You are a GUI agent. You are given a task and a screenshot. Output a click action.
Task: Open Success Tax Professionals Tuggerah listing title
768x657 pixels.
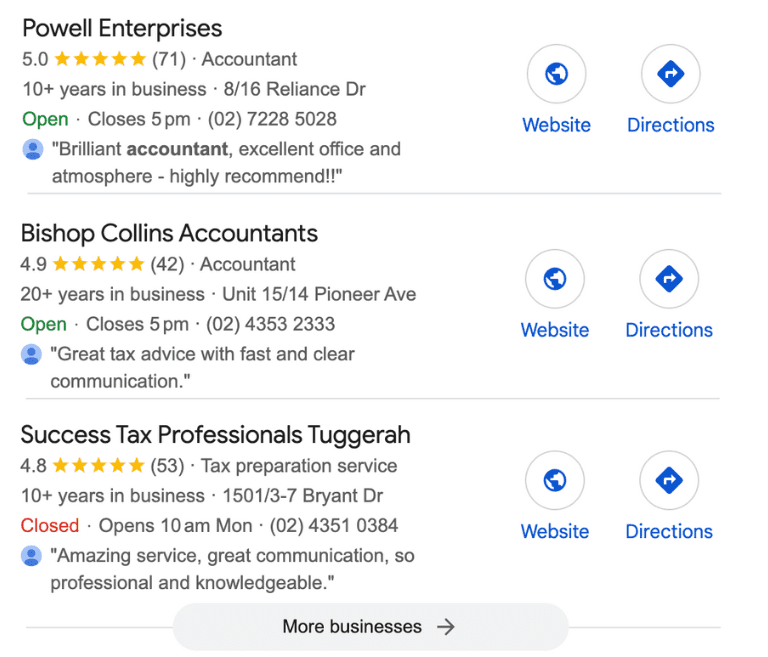(x=216, y=435)
